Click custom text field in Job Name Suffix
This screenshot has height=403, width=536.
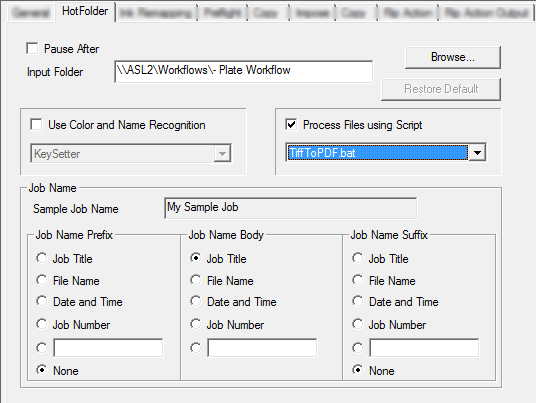(424, 348)
